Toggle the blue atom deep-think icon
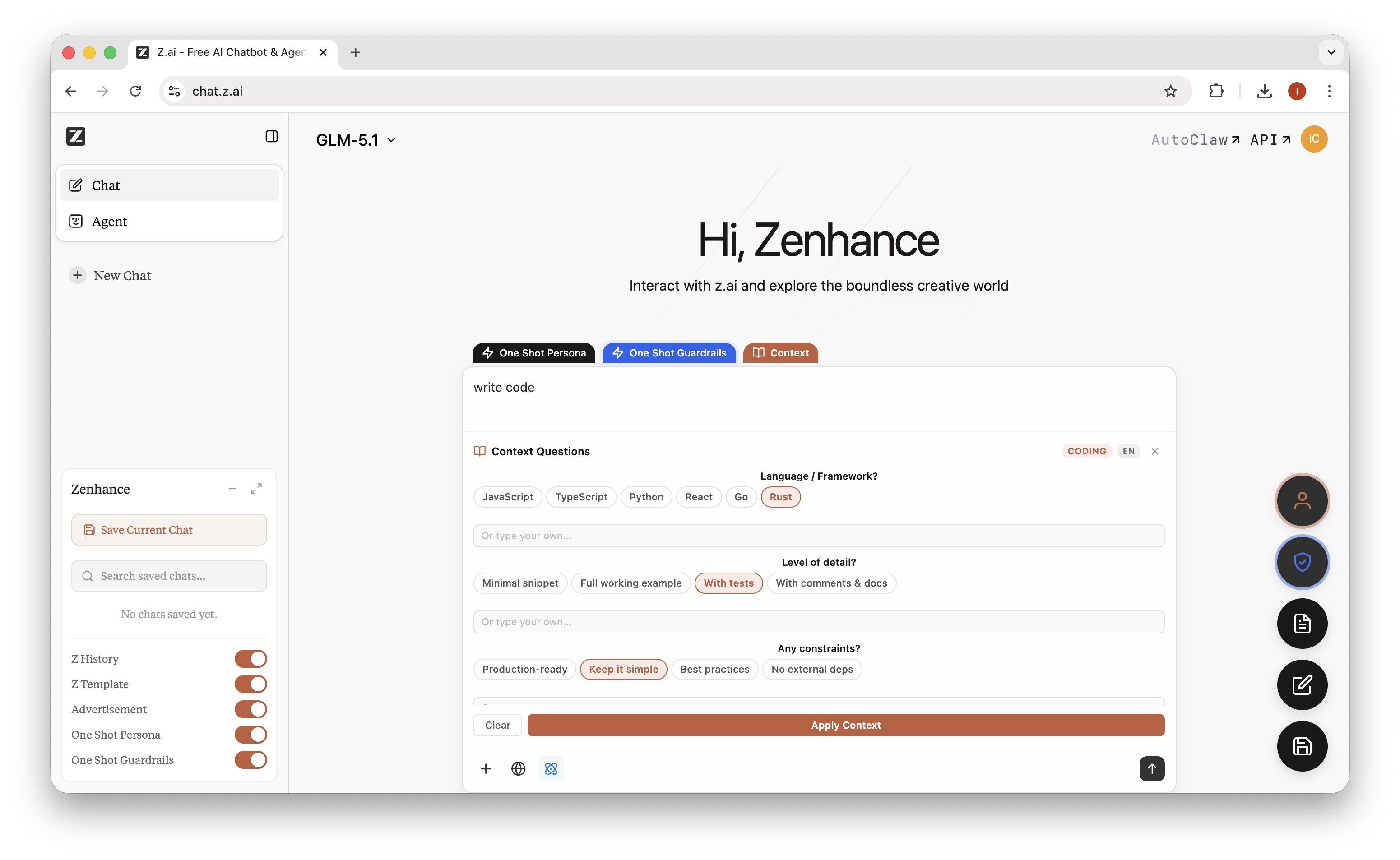This screenshot has width=1400, height=860. [551, 768]
